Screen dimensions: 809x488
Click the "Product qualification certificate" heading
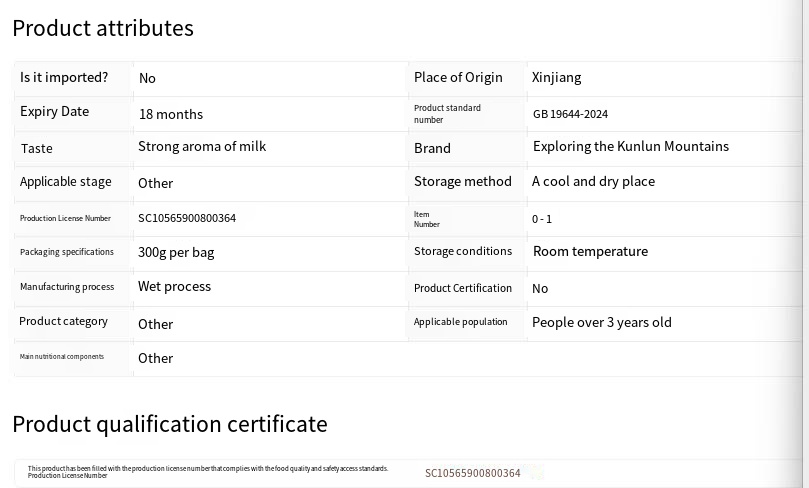[x=170, y=424]
